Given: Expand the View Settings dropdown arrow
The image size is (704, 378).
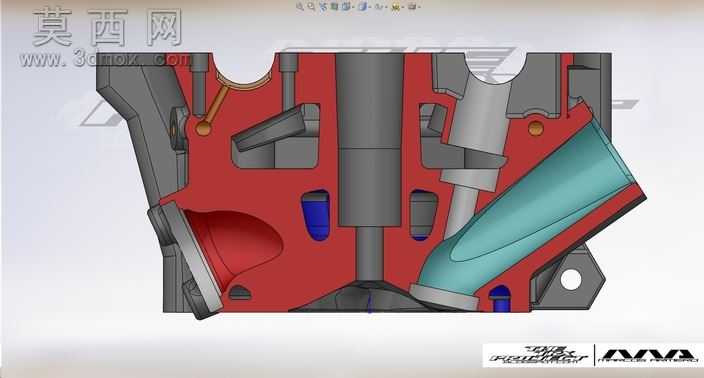Looking at the screenshot, I should coord(419,7).
